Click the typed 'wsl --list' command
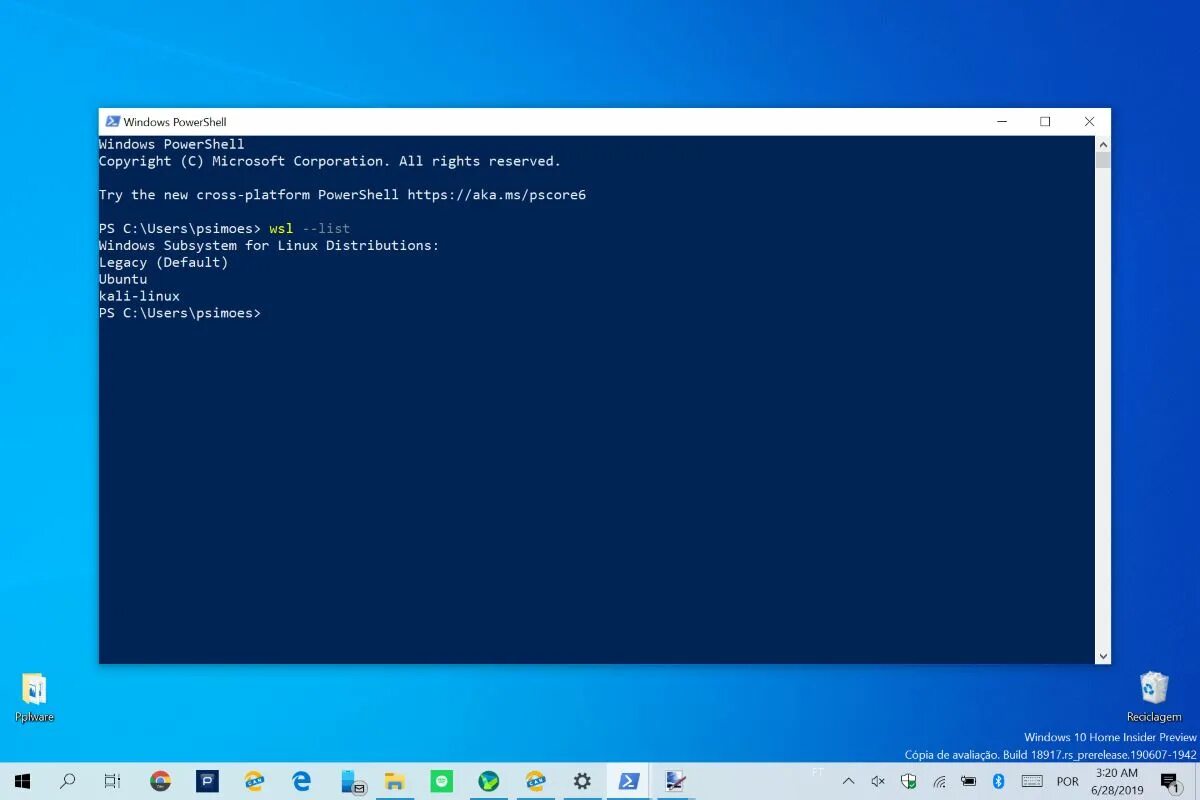The width and height of the screenshot is (1200, 800). pos(309,229)
